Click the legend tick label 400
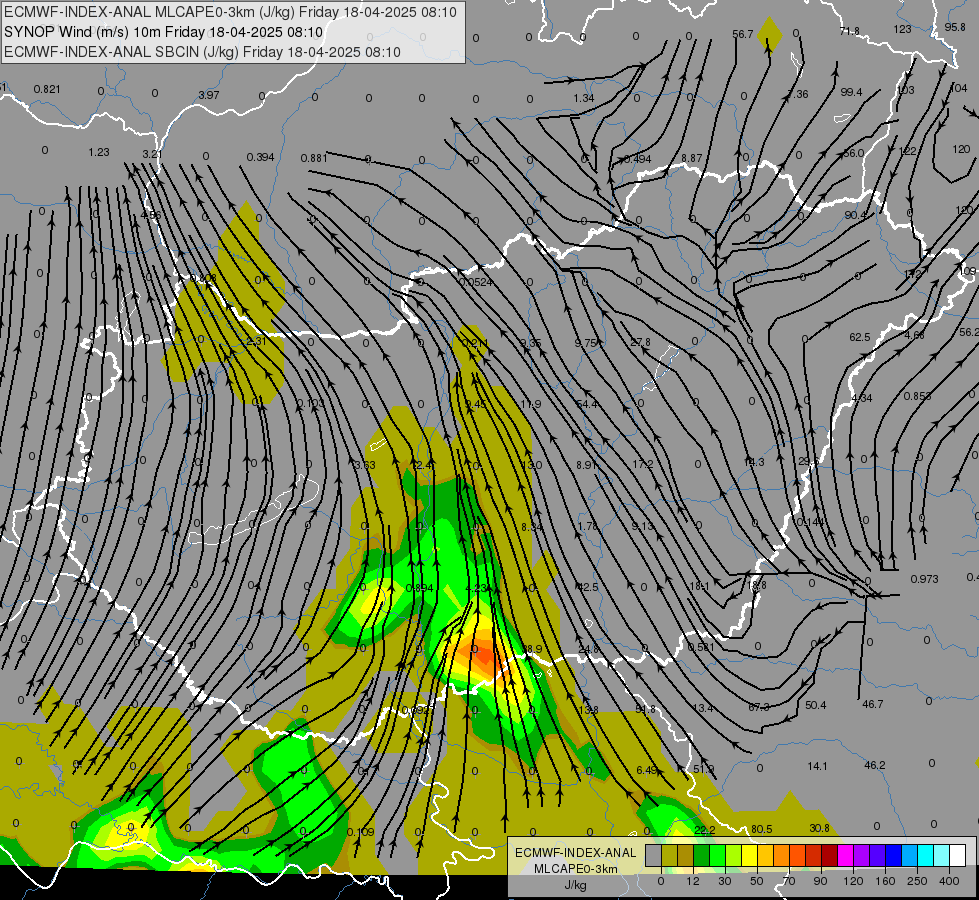This screenshot has height=900, width=979. coord(949,881)
